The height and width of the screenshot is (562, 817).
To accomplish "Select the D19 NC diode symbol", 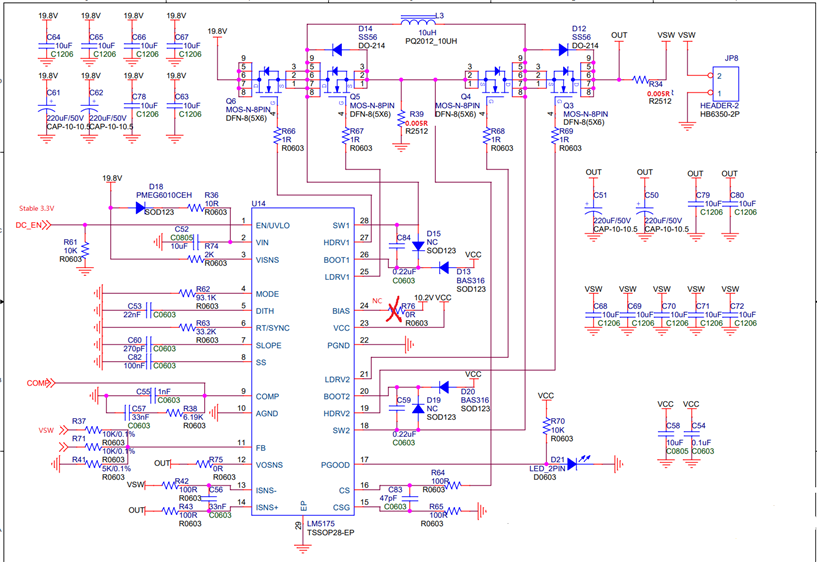I will click(x=418, y=408).
